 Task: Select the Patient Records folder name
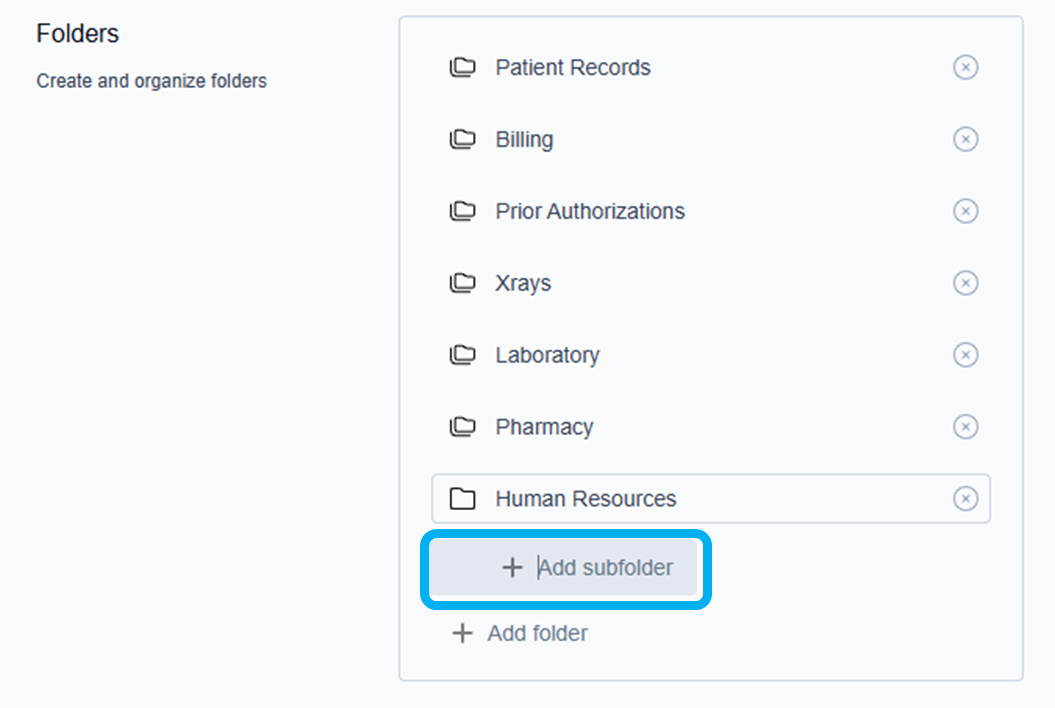pos(573,68)
